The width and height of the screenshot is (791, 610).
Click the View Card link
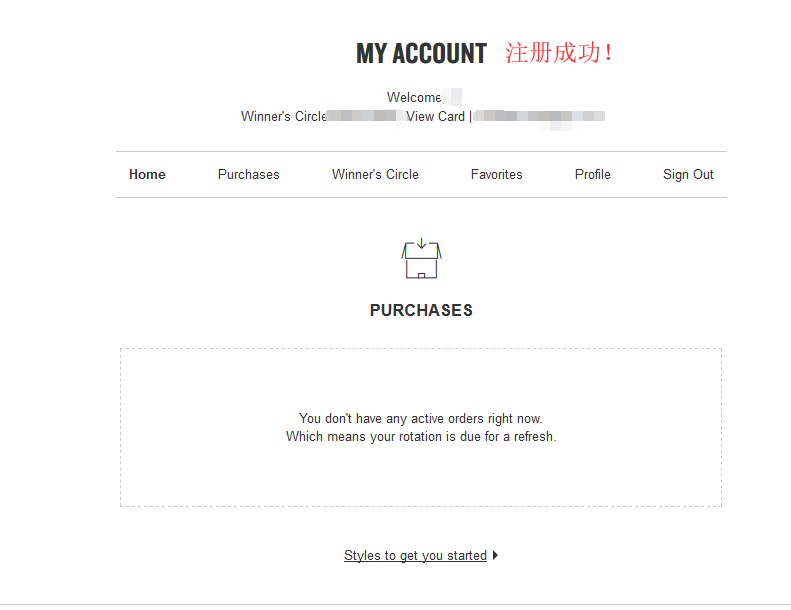pos(435,116)
